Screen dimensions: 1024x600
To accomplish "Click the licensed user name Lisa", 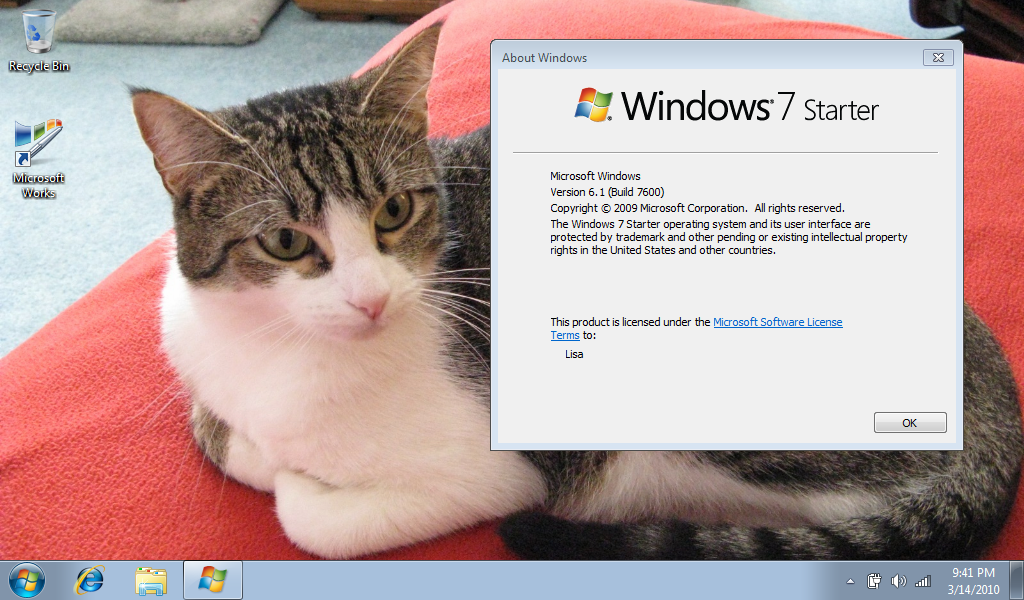I will (x=574, y=354).
